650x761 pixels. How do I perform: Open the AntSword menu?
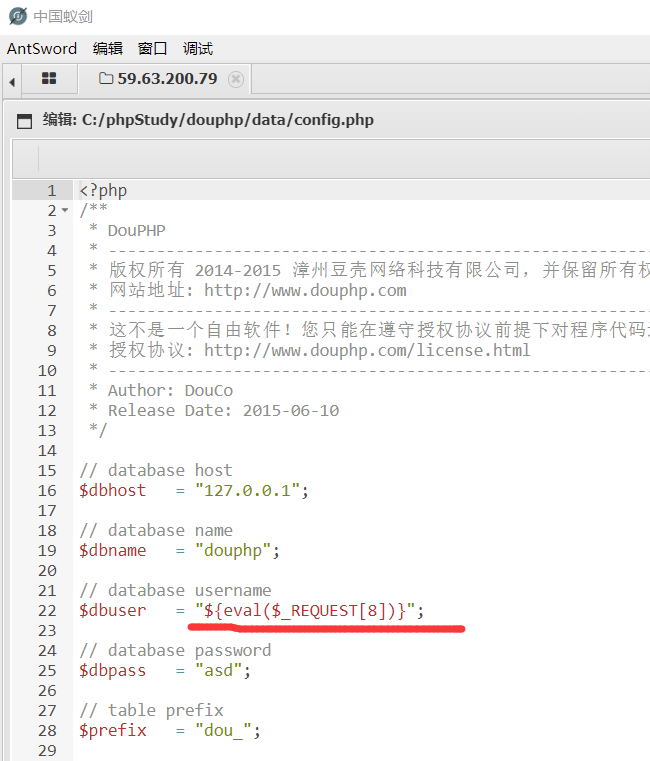coord(42,49)
